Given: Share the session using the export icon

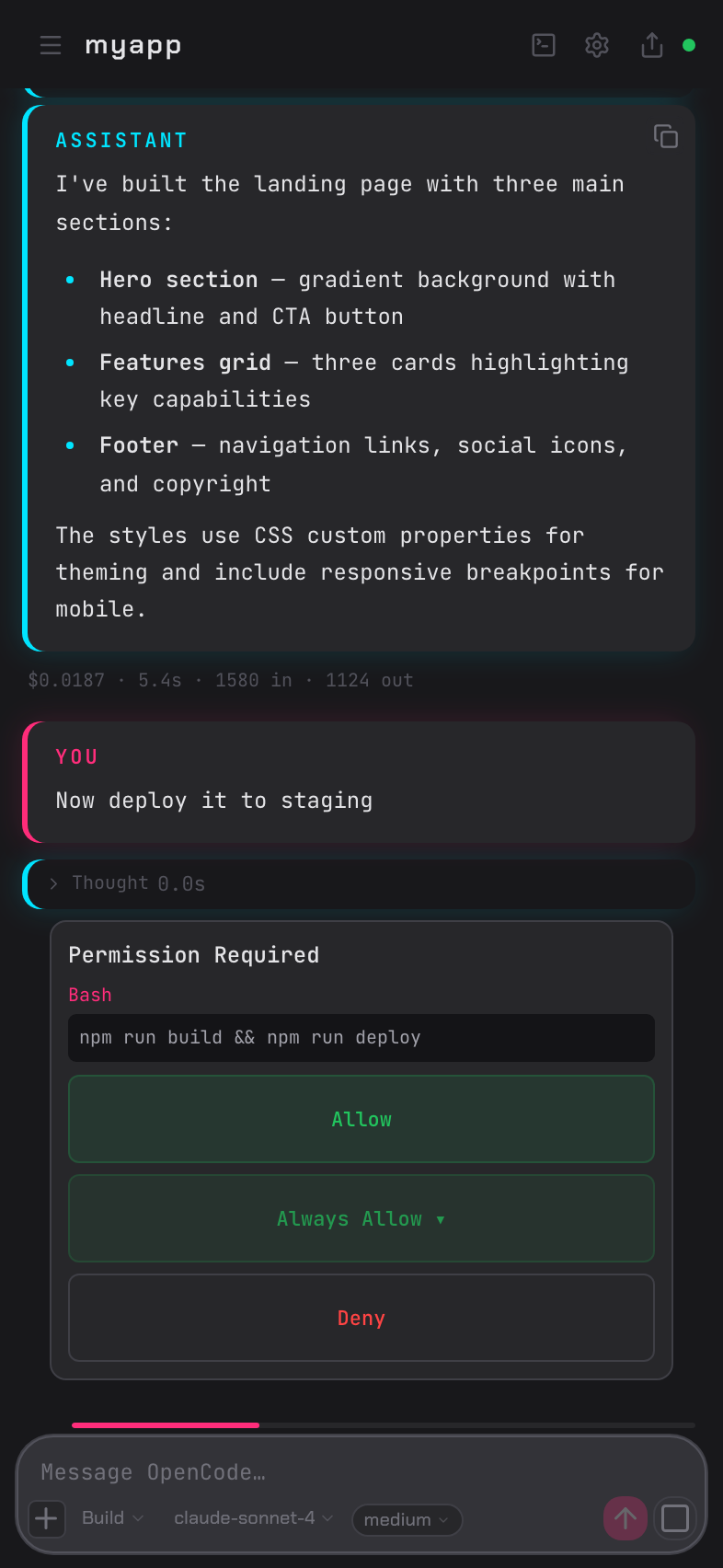Looking at the screenshot, I should [x=652, y=45].
